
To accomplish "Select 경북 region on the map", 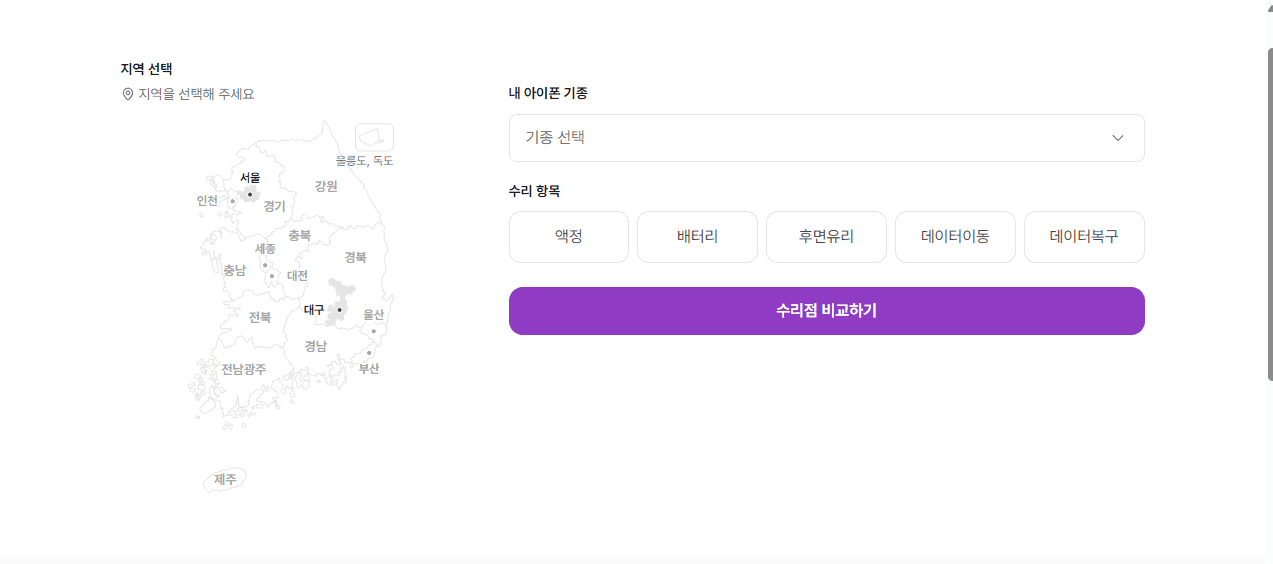I will (355, 257).
